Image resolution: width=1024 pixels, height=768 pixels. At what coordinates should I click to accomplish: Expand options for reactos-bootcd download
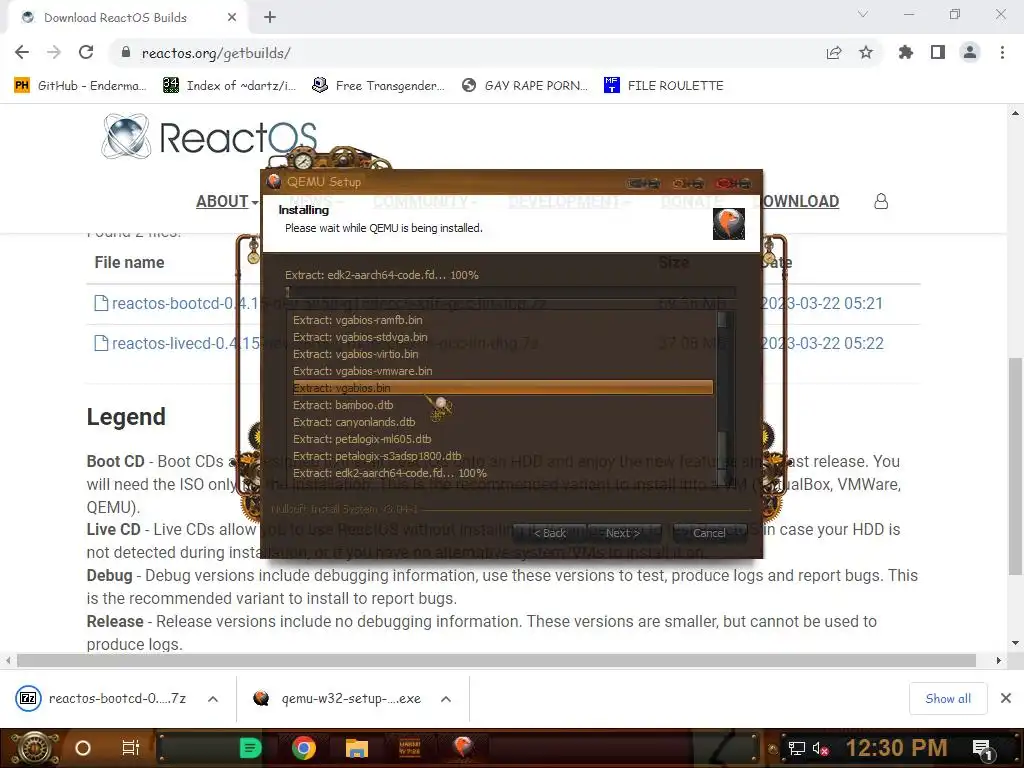pyautogui.click(x=213, y=699)
